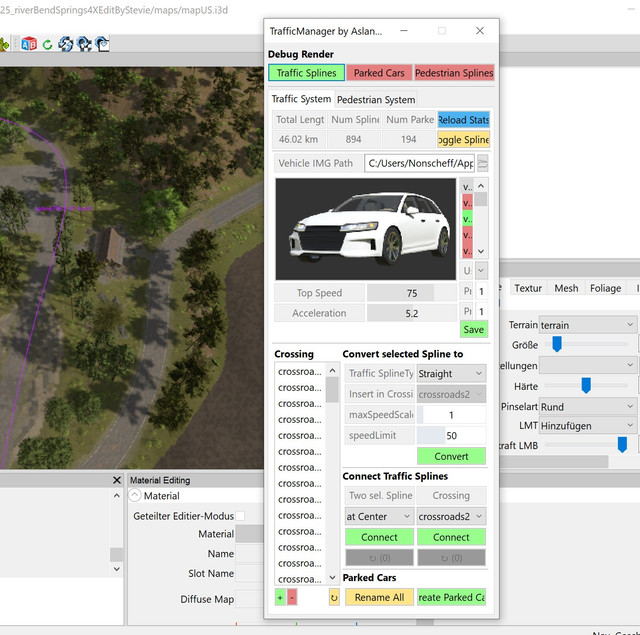
Task: Click the yellow Toggle Spline button
Action: 463,140
